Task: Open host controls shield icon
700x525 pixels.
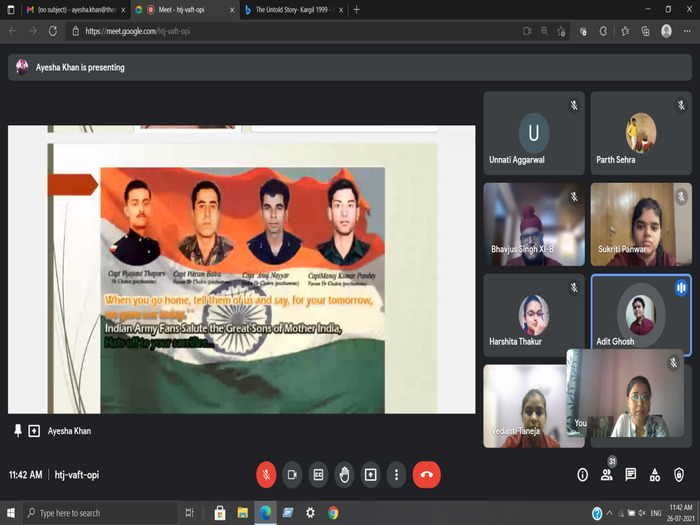Action: (x=679, y=475)
